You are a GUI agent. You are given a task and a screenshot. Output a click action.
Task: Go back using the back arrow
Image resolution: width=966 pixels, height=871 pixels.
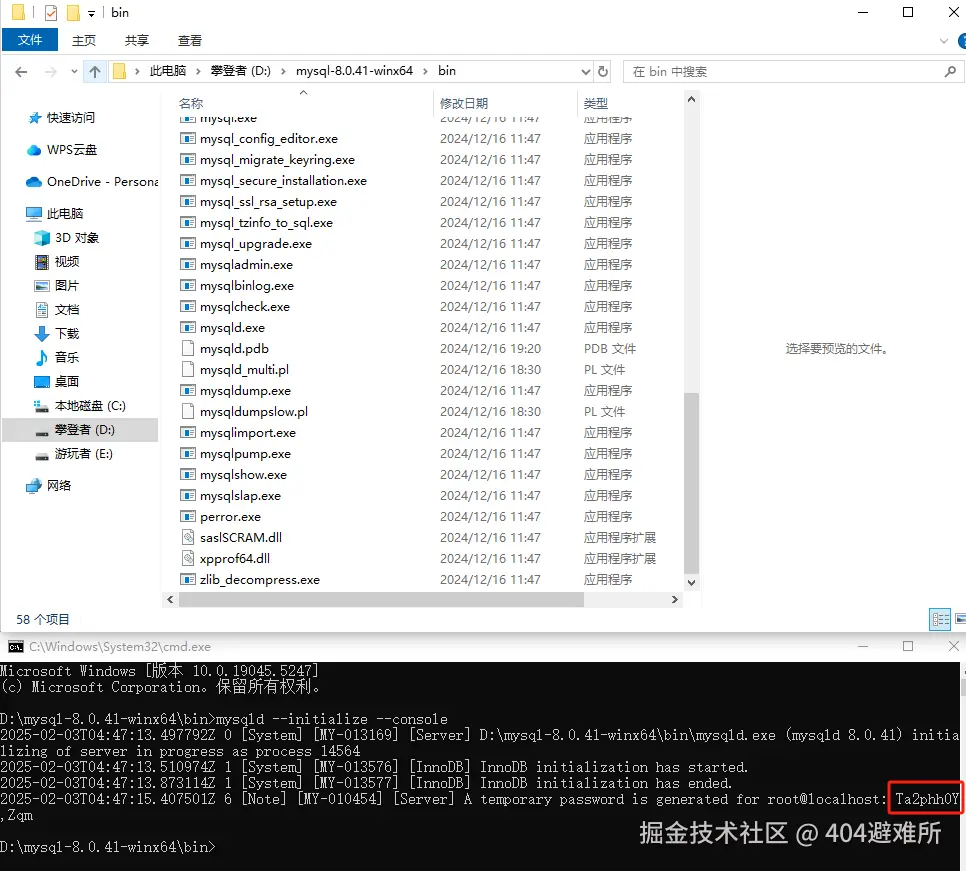click(x=21, y=71)
